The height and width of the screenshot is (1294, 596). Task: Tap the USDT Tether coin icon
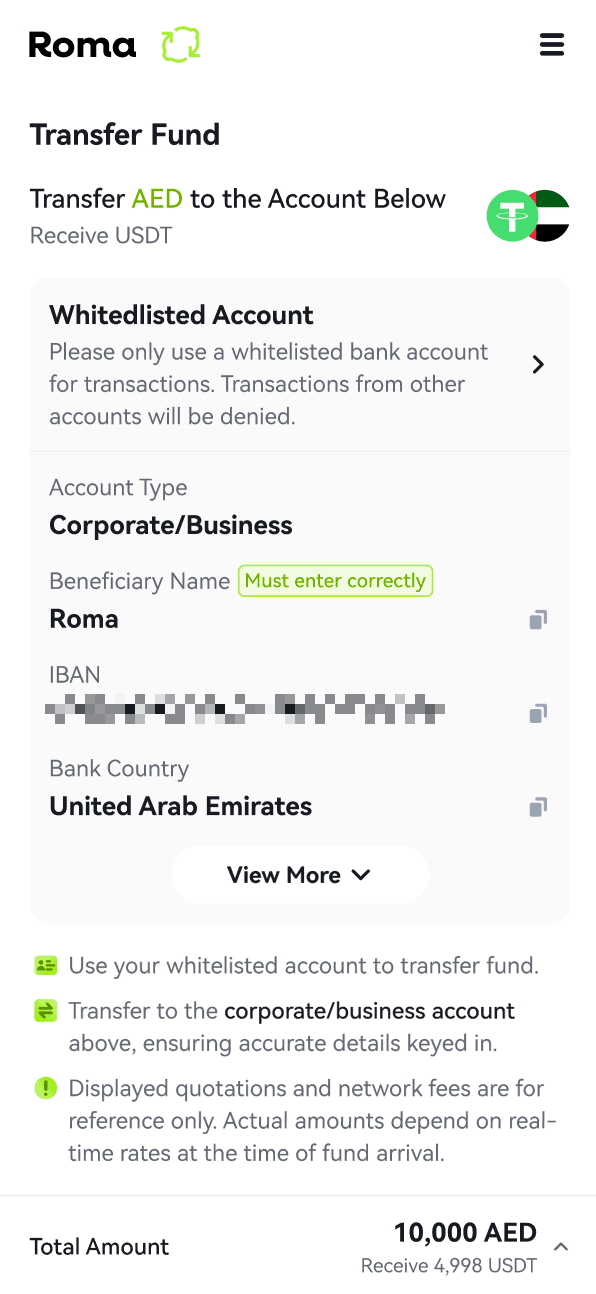(x=512, y=216)
